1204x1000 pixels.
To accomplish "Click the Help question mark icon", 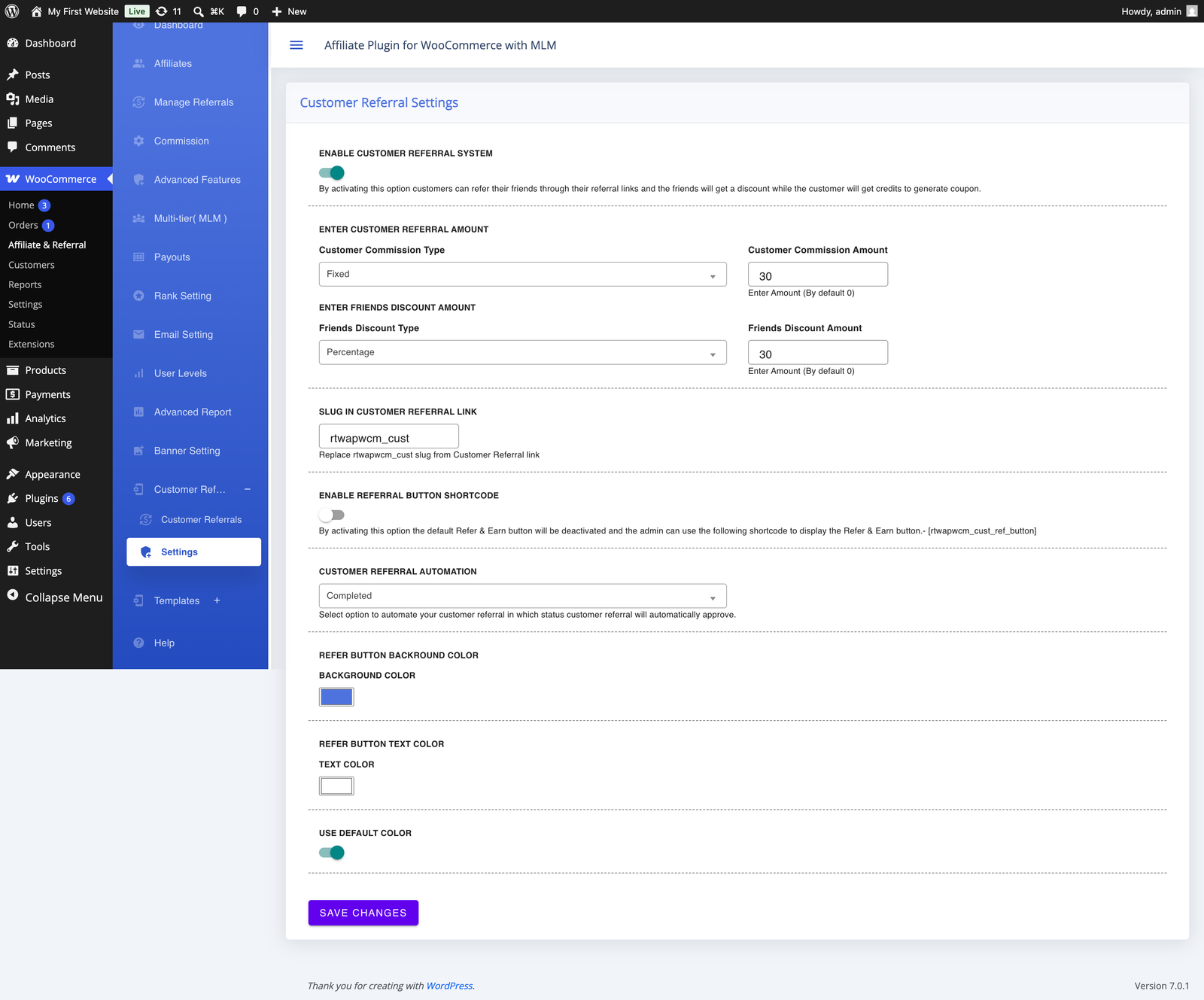I will point(138,643).
